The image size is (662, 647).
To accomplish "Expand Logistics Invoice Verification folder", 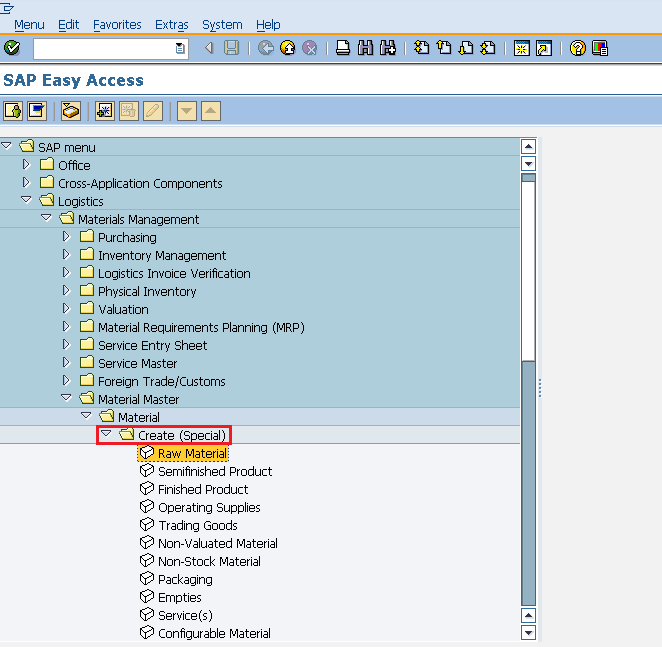I will coord(66,272).
